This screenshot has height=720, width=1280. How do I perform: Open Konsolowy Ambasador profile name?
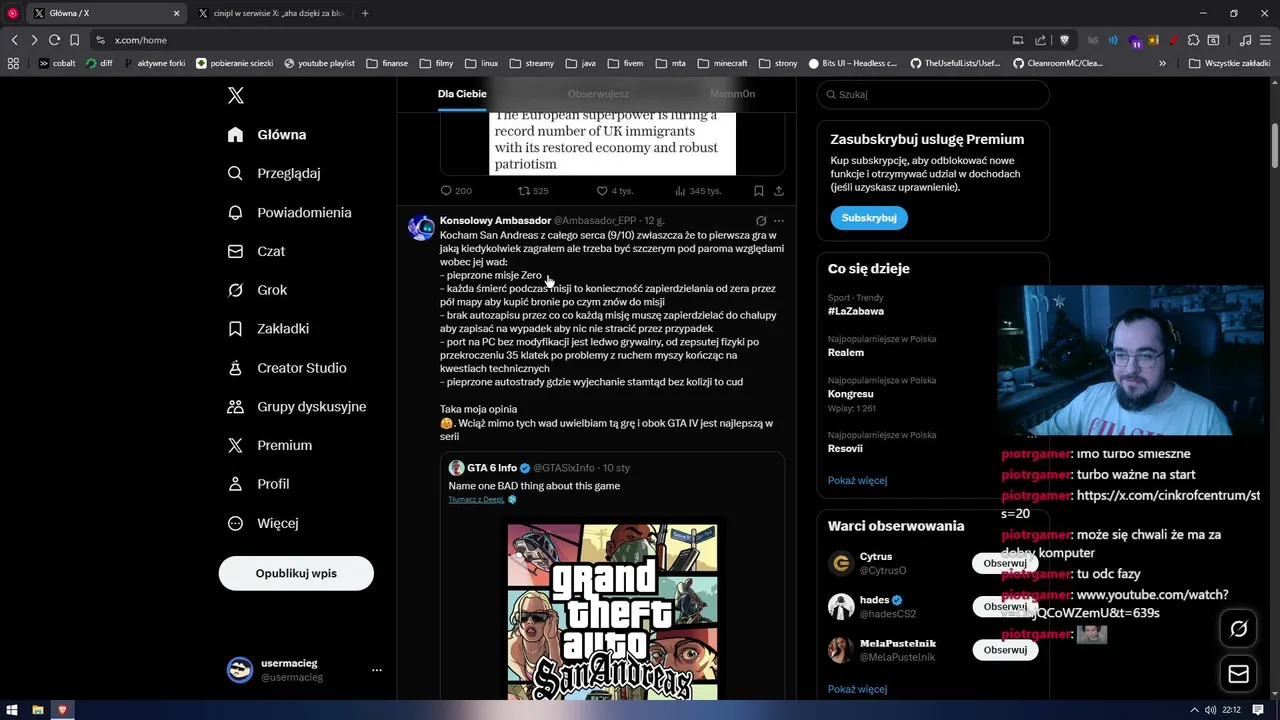495,220
